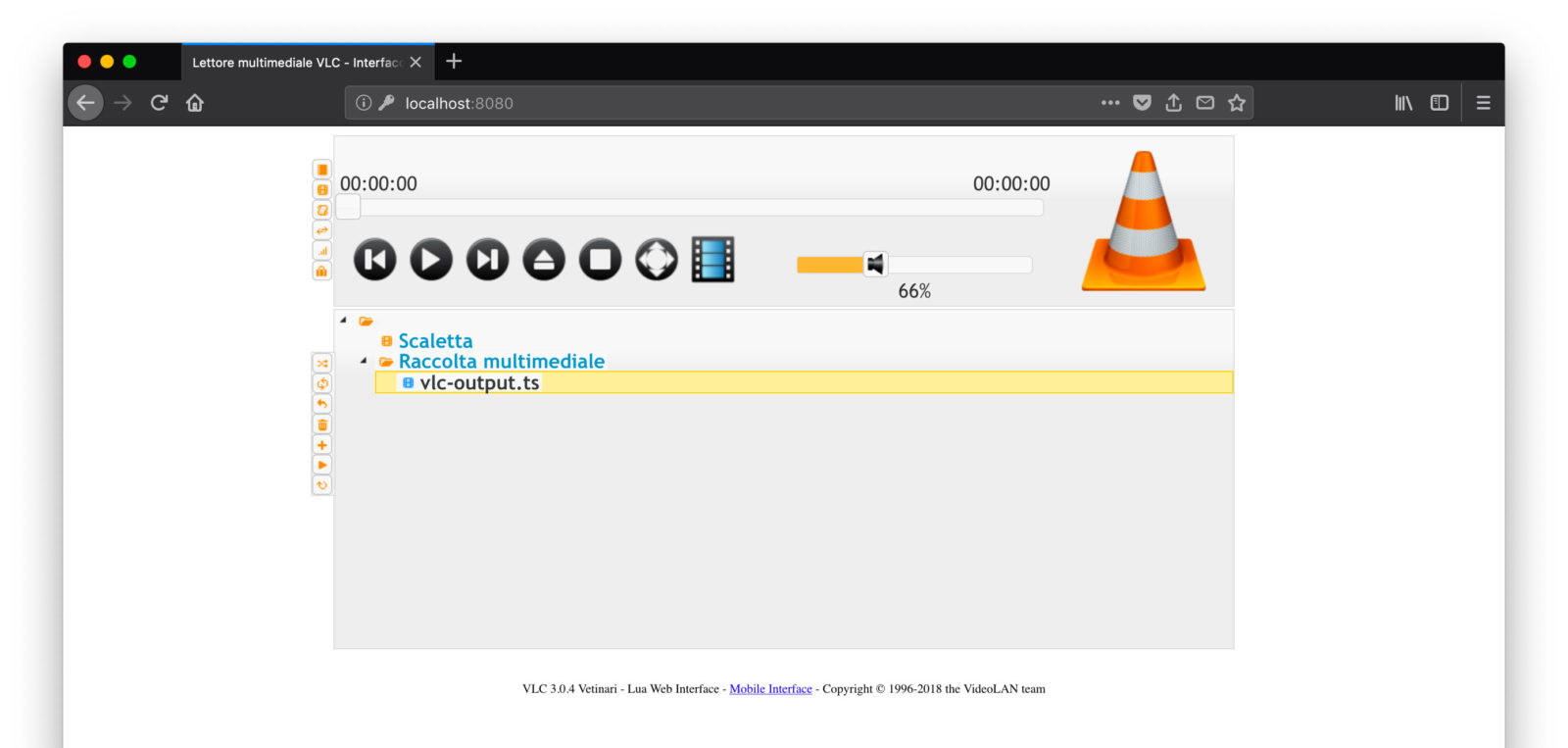The image size is (1568, 748).
Task: Open the Mobile Interface link
Action: point(770,689)
